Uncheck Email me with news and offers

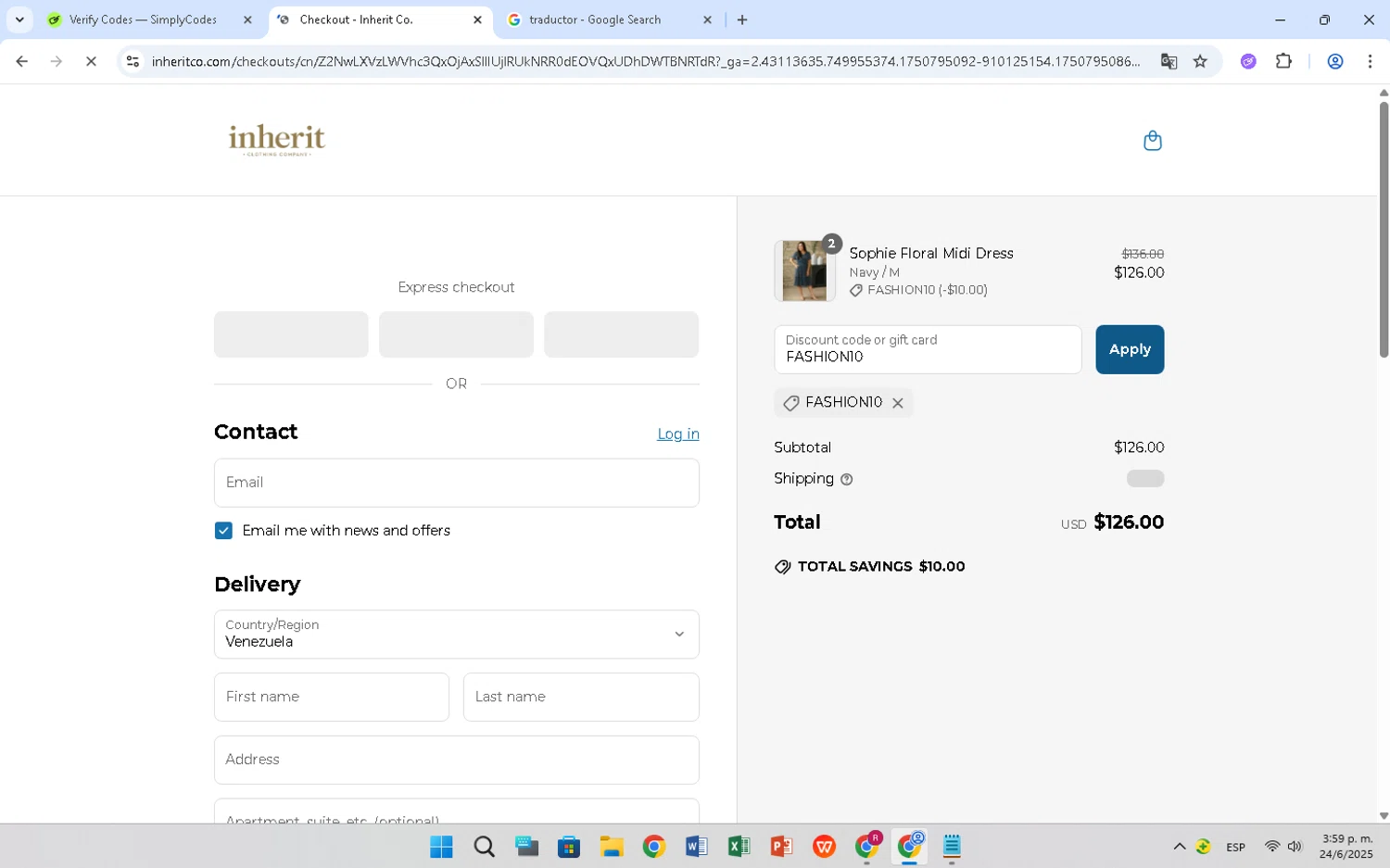click(x=223, y=531)
